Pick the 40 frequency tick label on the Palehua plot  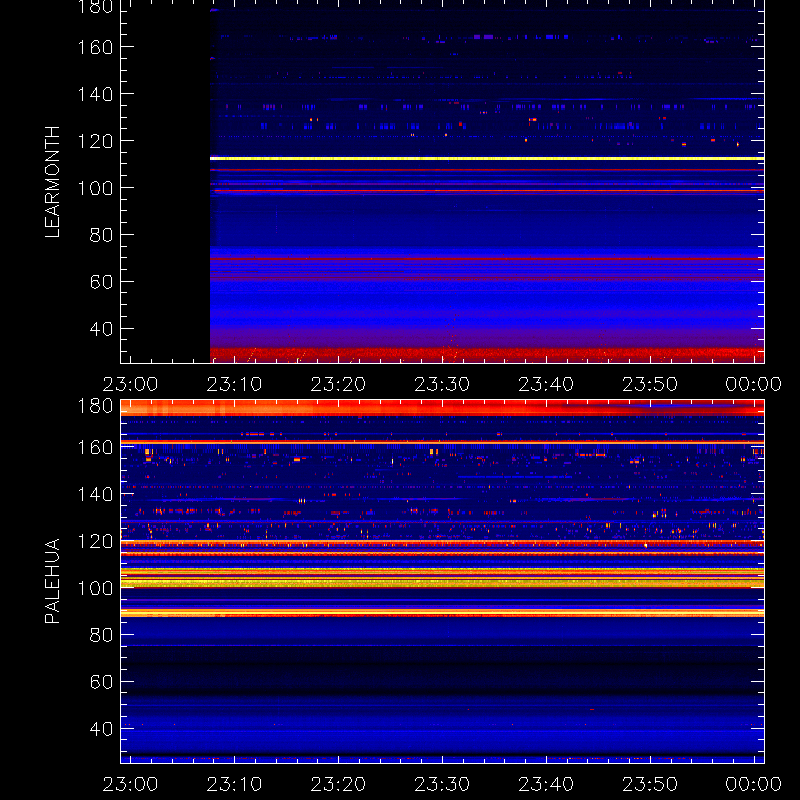coord(101,729)
